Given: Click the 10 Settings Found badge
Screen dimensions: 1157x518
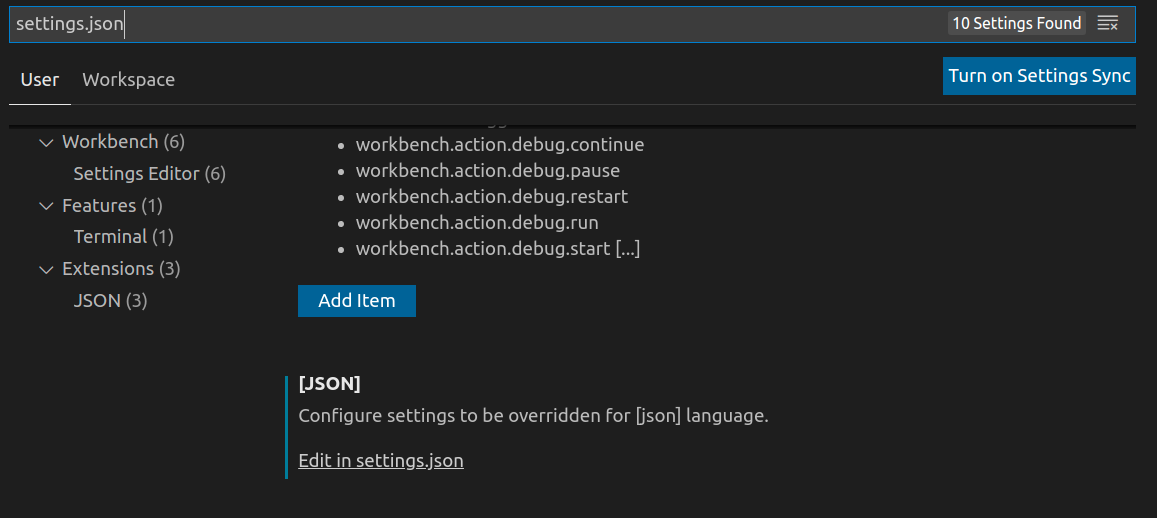Looking at the screenshot, I should click(1017, 24).
